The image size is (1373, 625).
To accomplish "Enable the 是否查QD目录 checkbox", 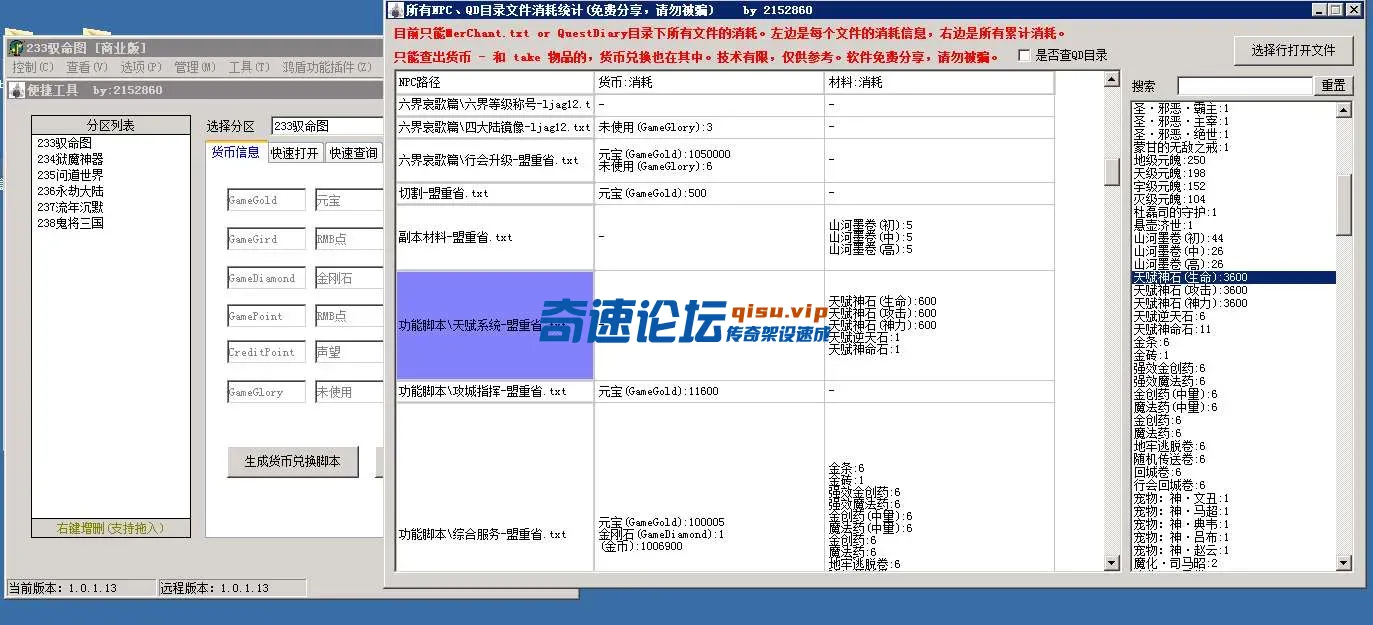I will (x=1024, y=56).
